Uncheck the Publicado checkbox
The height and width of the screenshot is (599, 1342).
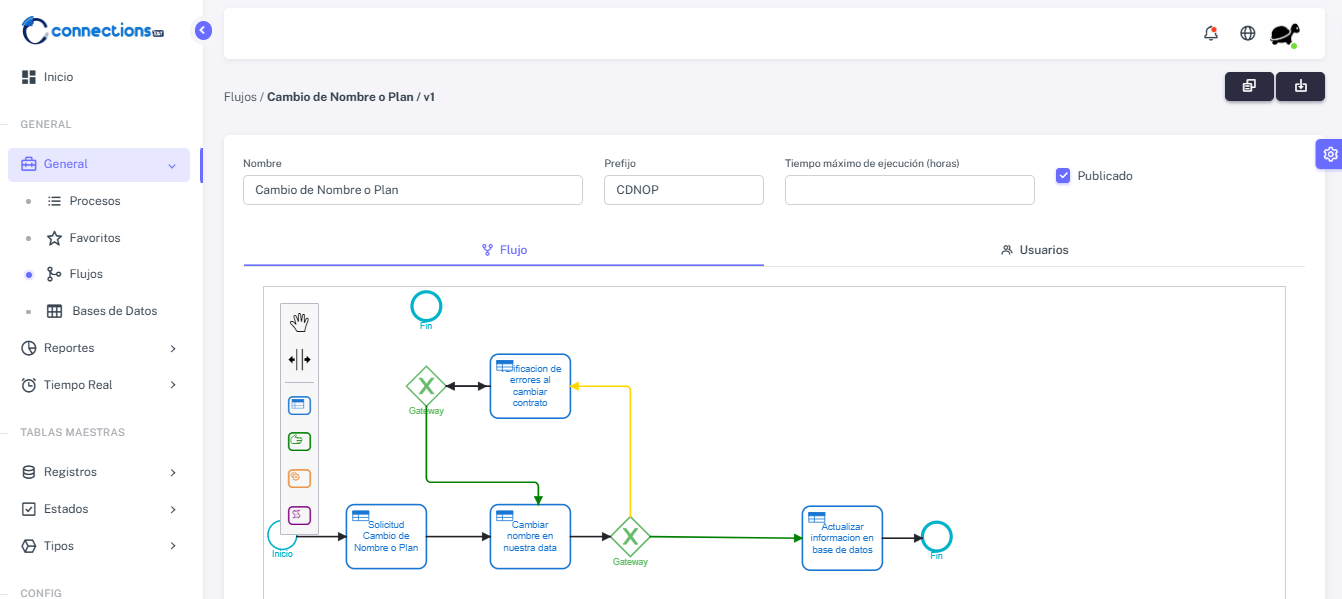(x=1063, y=175)
